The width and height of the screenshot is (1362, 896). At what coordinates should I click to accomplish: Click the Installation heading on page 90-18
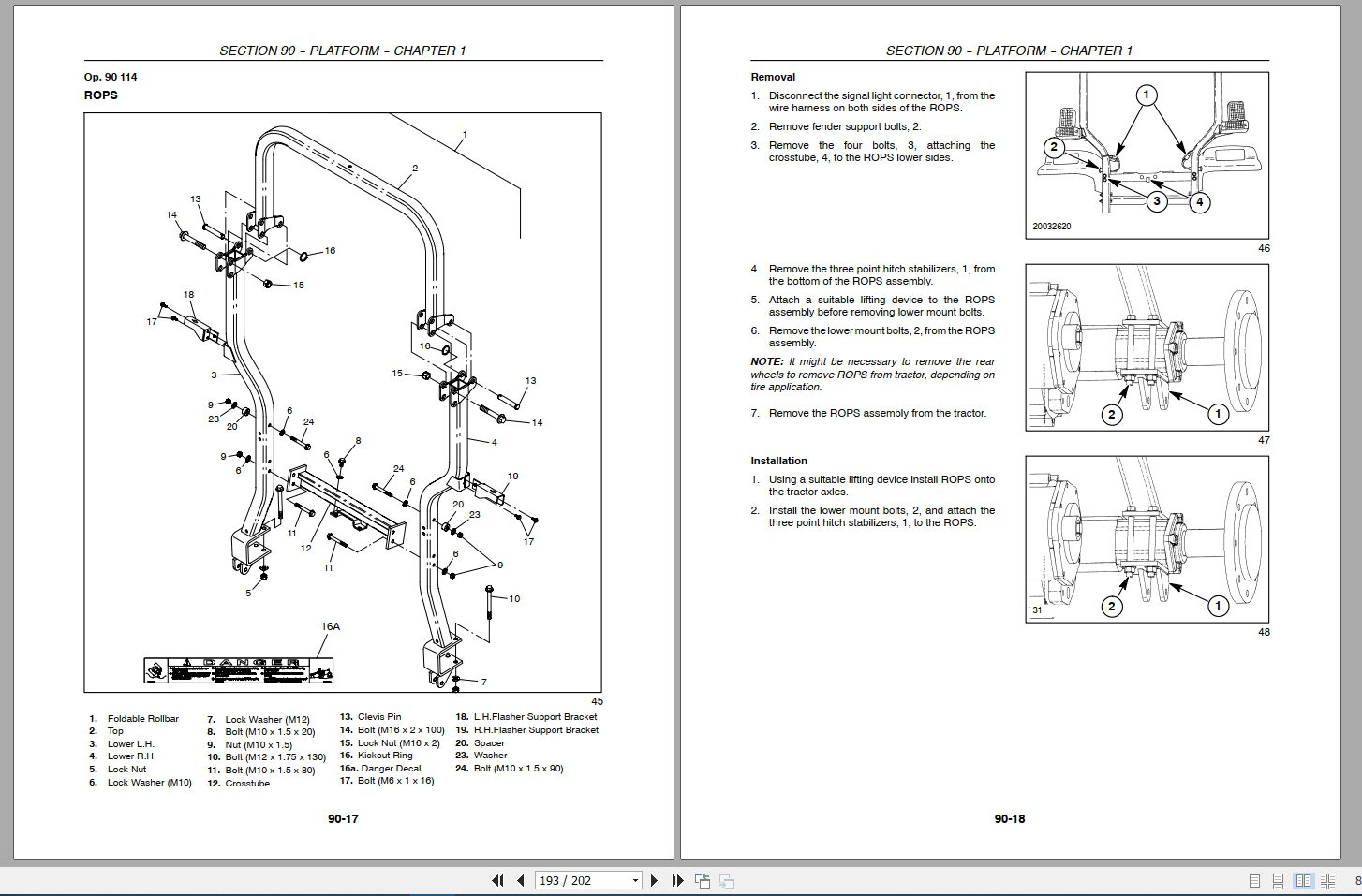pyautogui.click(x=778, y=461)
